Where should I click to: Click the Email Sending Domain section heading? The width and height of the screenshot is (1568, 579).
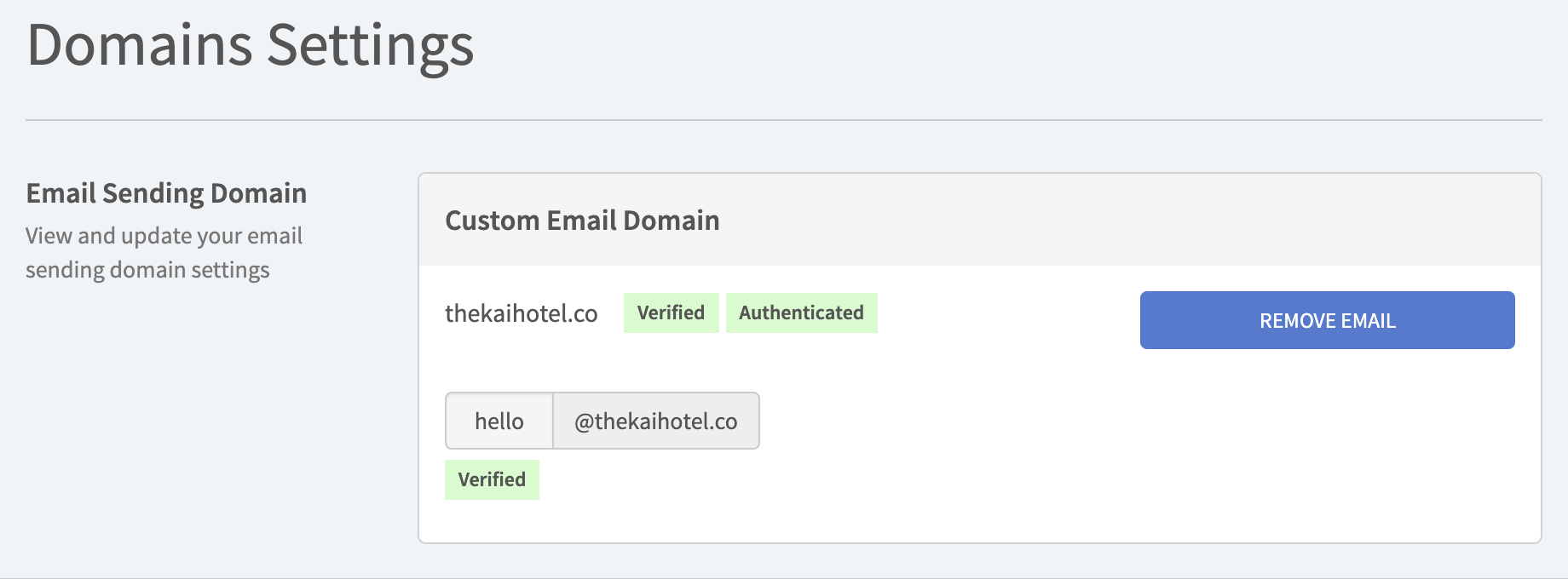166,193
